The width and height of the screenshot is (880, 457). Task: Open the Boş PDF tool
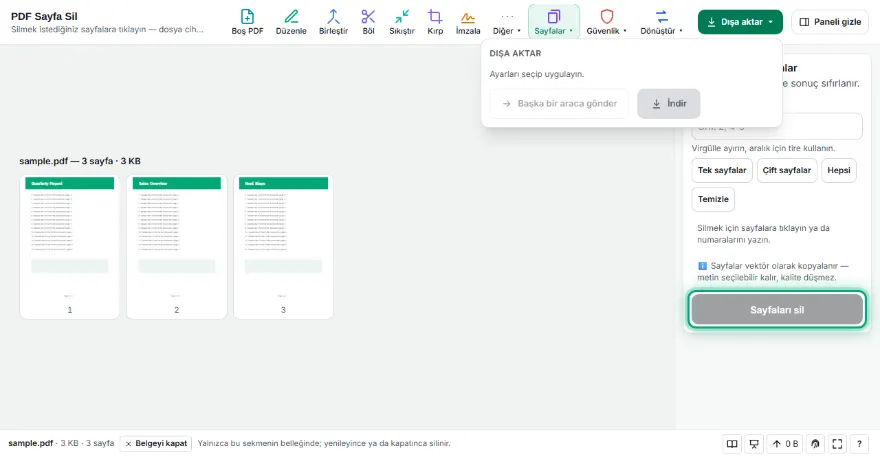click(247, 22)
